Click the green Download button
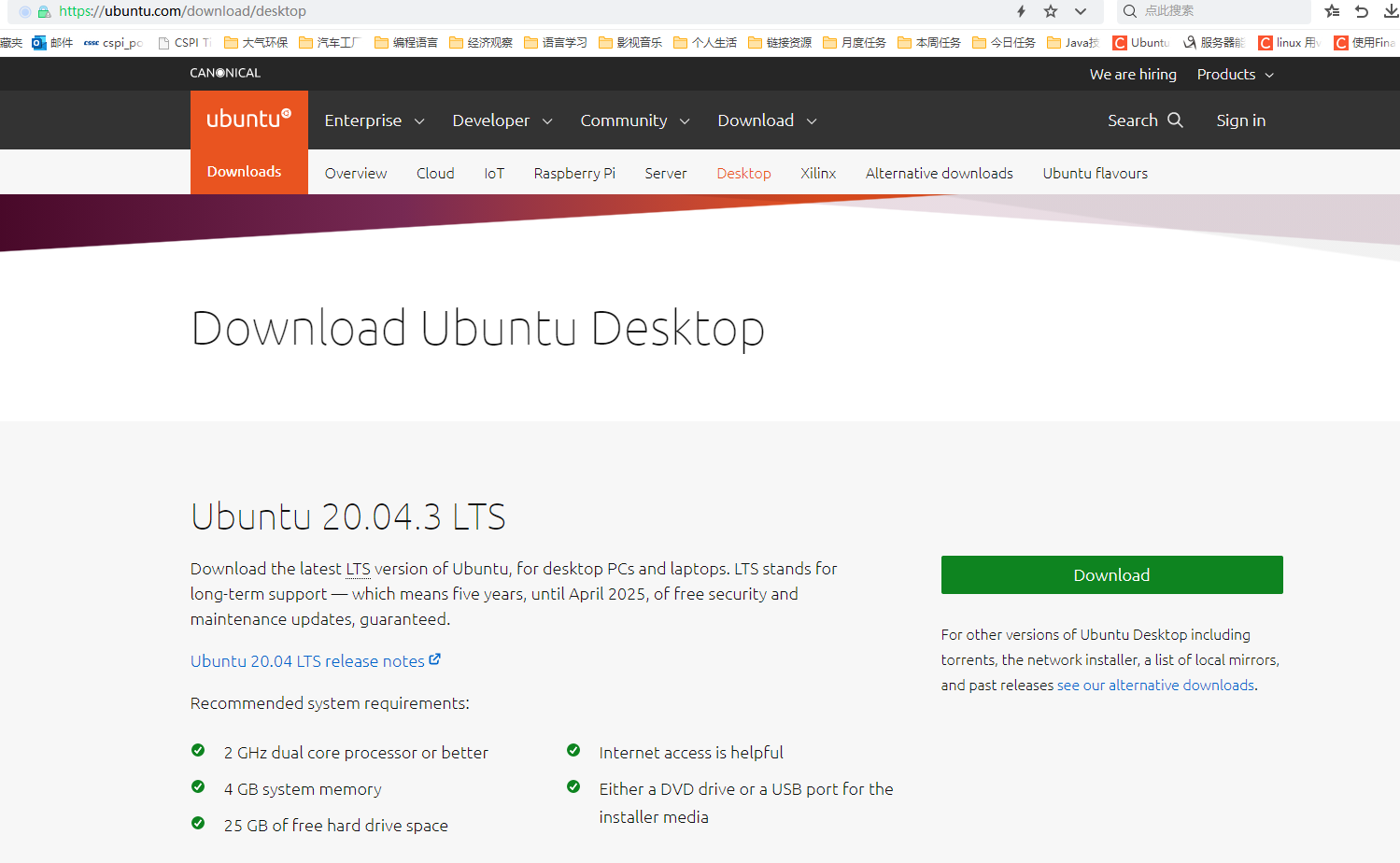Screen dimensions: 1400x863 click(1111, 574)
